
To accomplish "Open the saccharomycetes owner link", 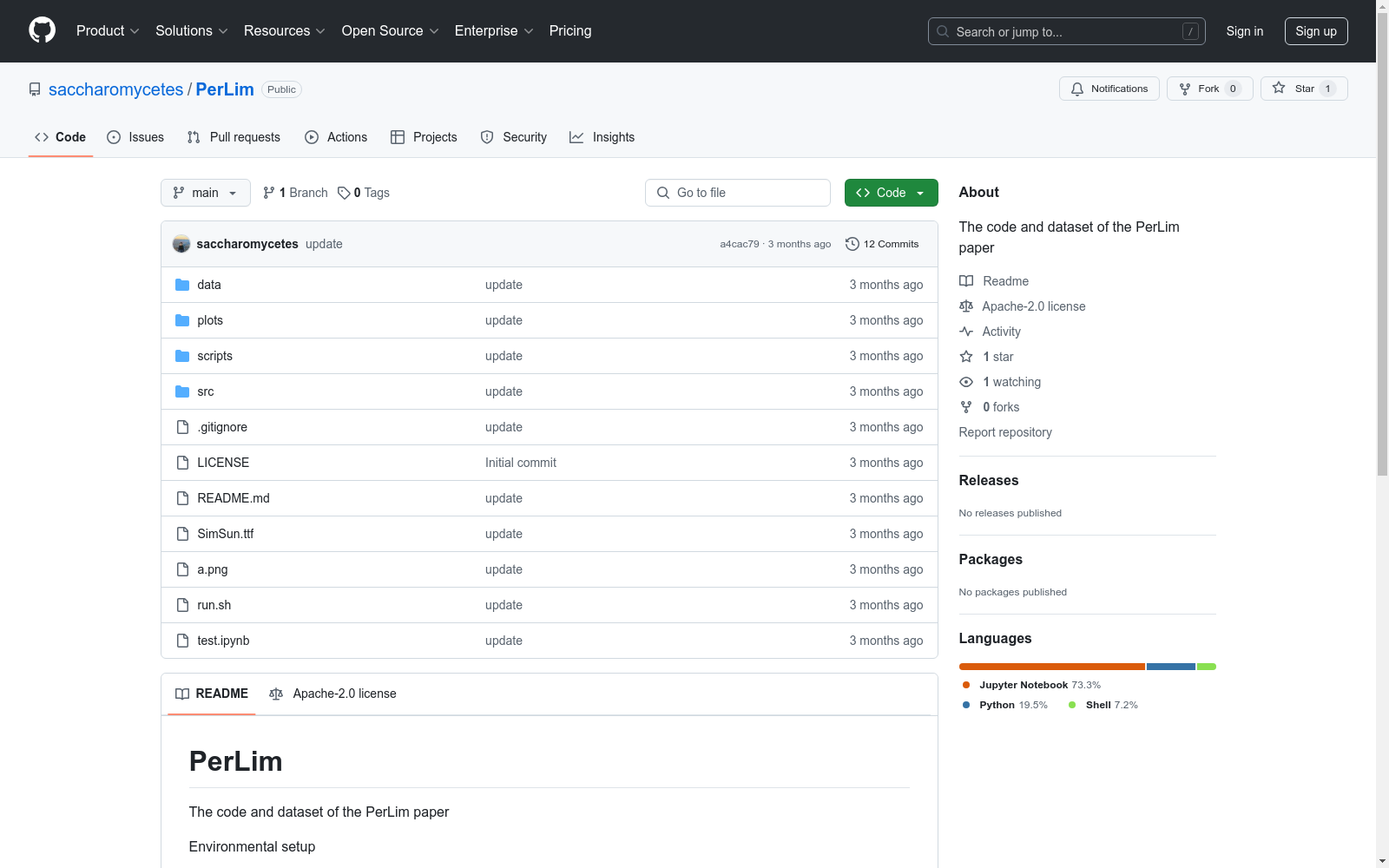I will (x=116, y=89).
